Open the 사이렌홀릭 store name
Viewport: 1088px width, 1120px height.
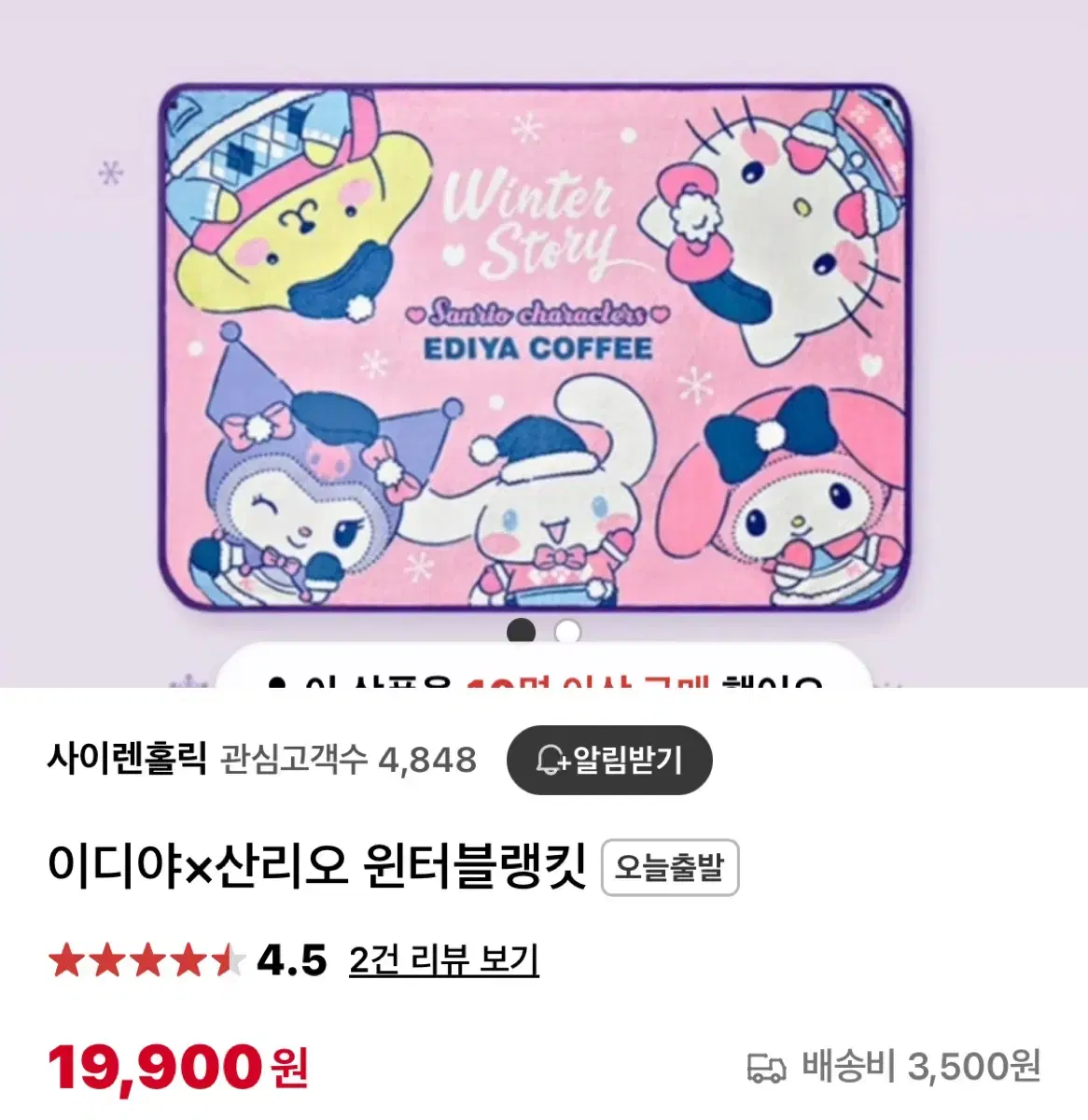click(126, 760)
